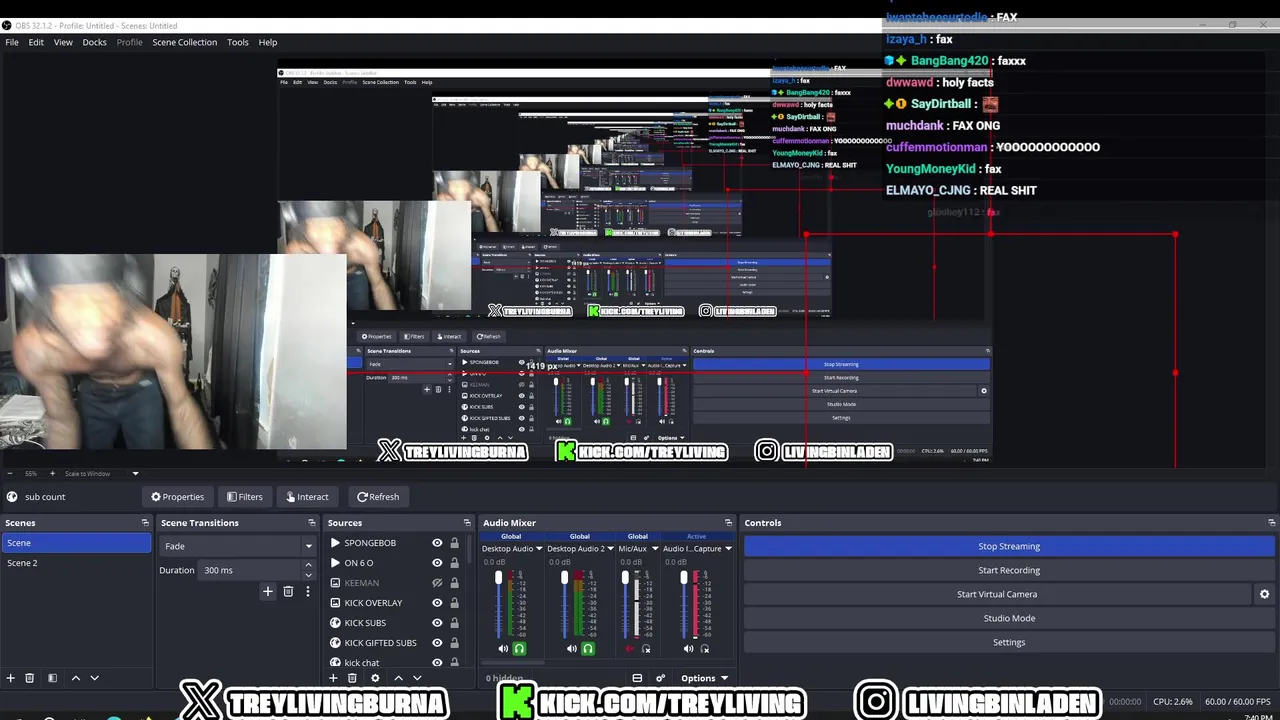Viewport: 1280px width, 720px height.
Task: Pop out the Sources dock
Action: coord(467,523)
